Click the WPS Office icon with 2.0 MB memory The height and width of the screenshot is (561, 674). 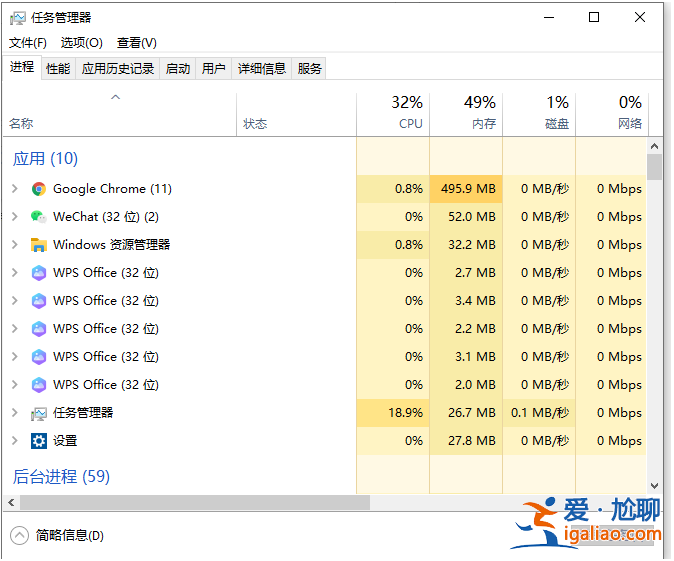tap(39, 385)
